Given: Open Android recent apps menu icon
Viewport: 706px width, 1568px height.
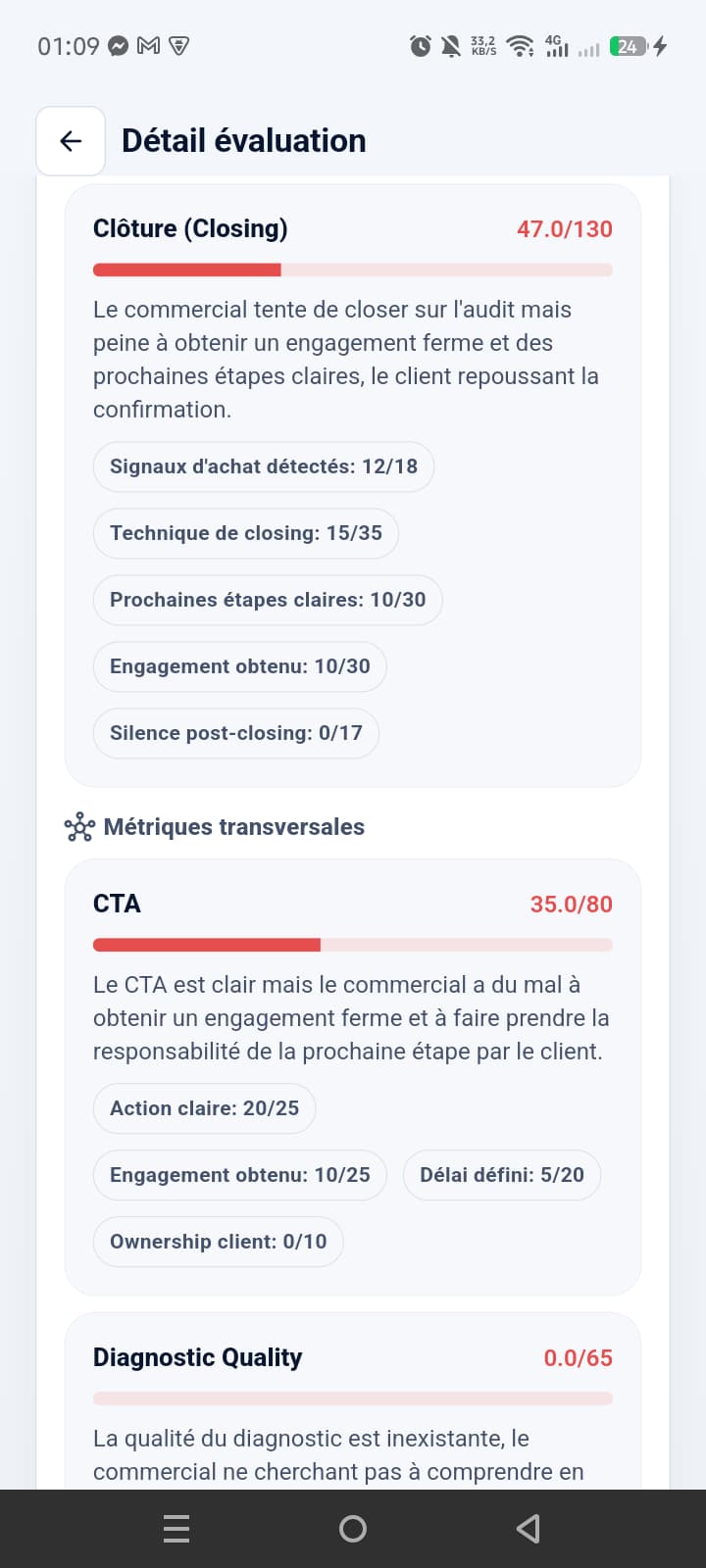Looking at the screenshot, I should click(176, 1529).
